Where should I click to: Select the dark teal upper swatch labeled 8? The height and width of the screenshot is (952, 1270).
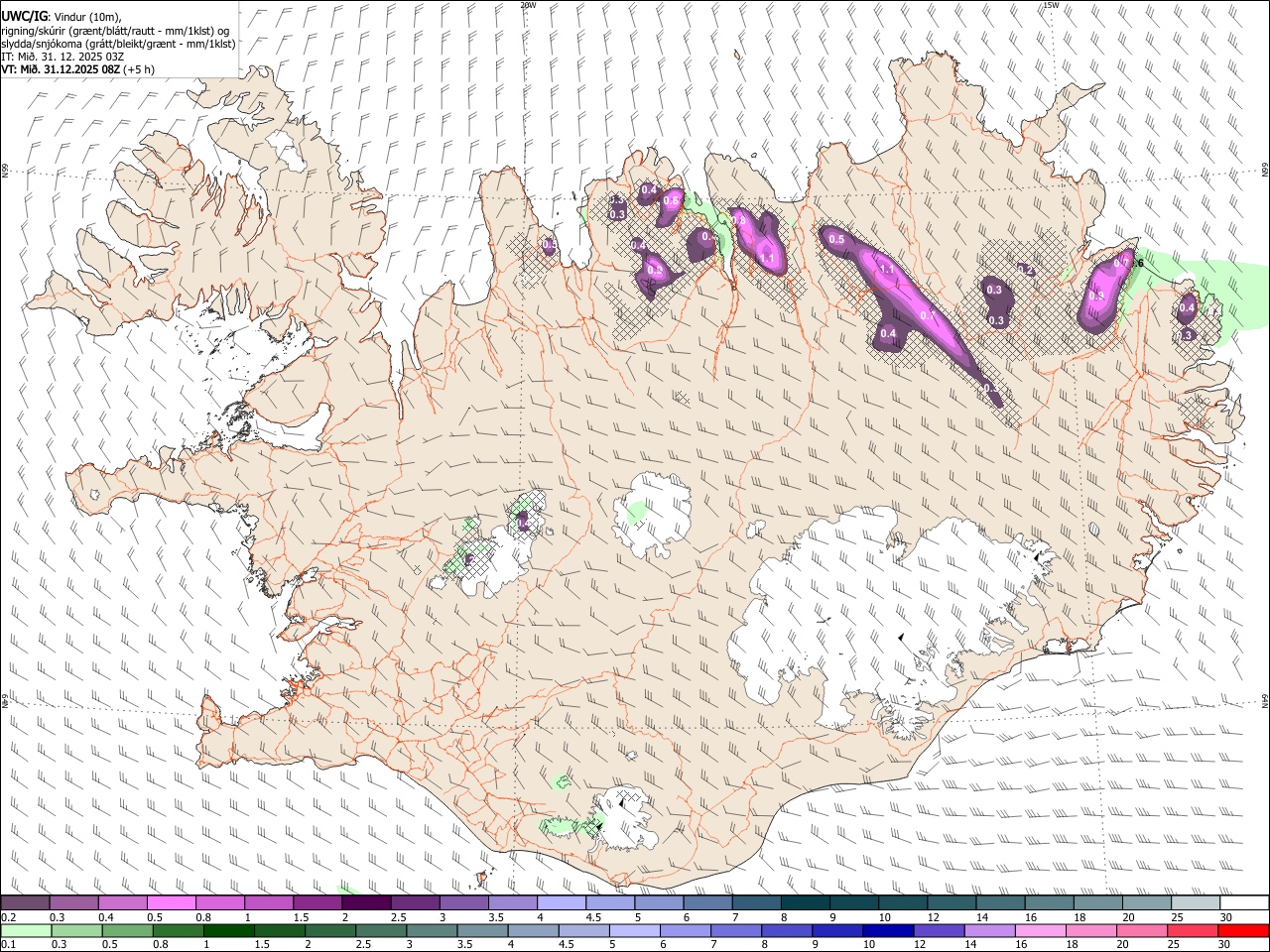click(x=805, y=903)
